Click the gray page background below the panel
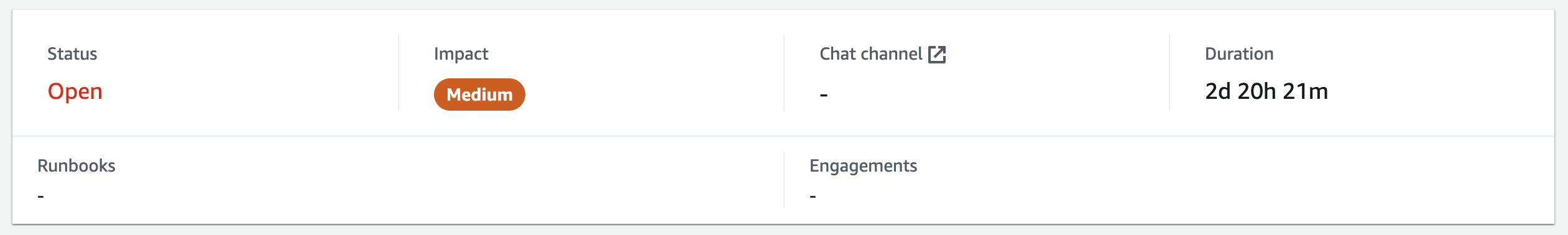 [783, 230]
